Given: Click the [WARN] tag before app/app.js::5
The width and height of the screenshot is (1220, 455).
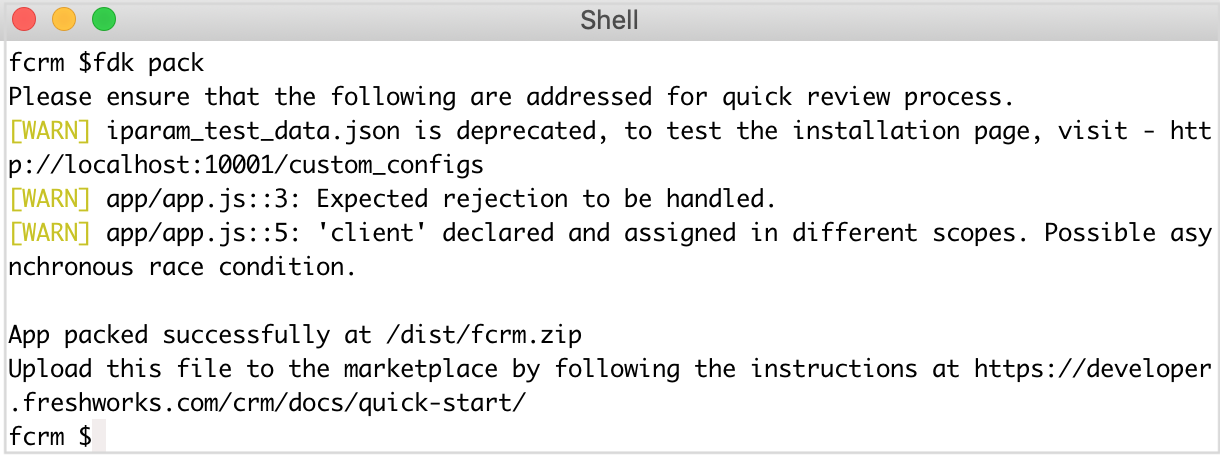Looking at the screenshot, I should tap(50, 234).
